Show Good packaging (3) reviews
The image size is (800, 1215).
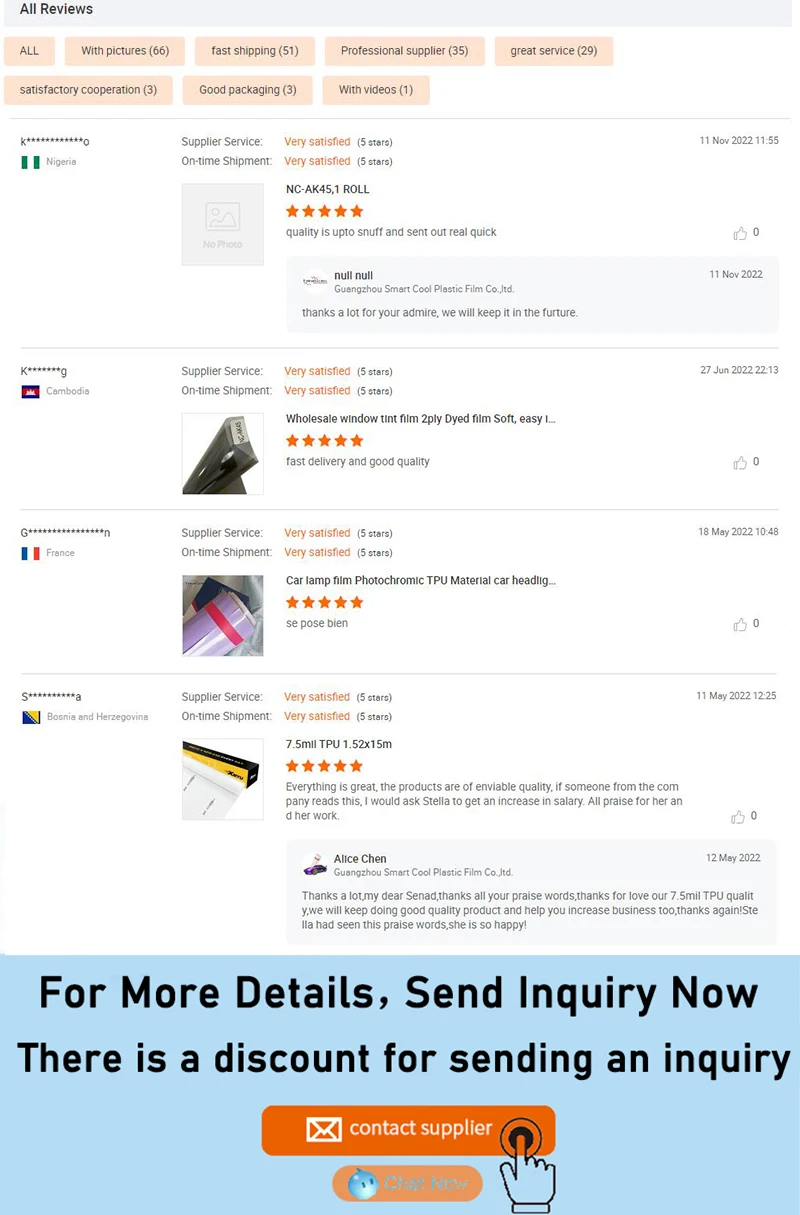click(248, 90)
